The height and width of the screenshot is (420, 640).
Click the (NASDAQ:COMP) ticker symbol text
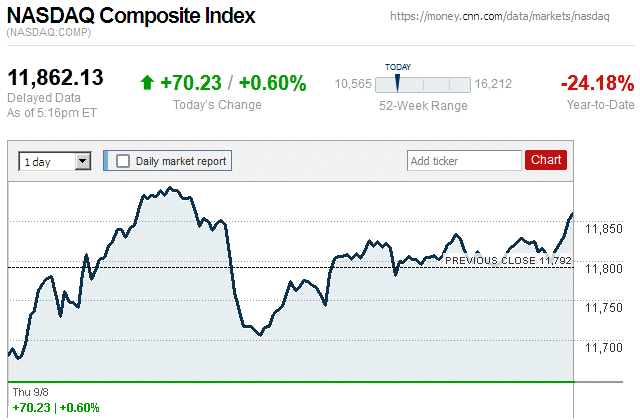(x=48, y=33)
